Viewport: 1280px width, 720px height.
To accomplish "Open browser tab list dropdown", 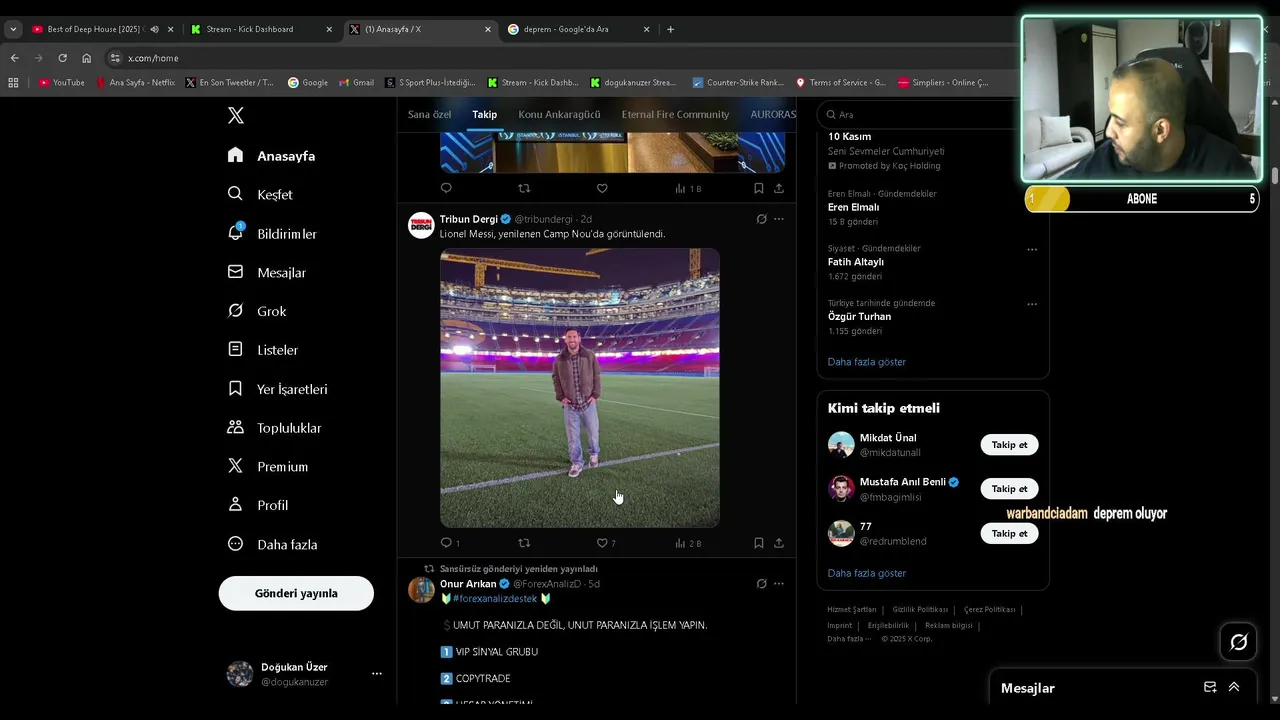I will pos(13,29).
